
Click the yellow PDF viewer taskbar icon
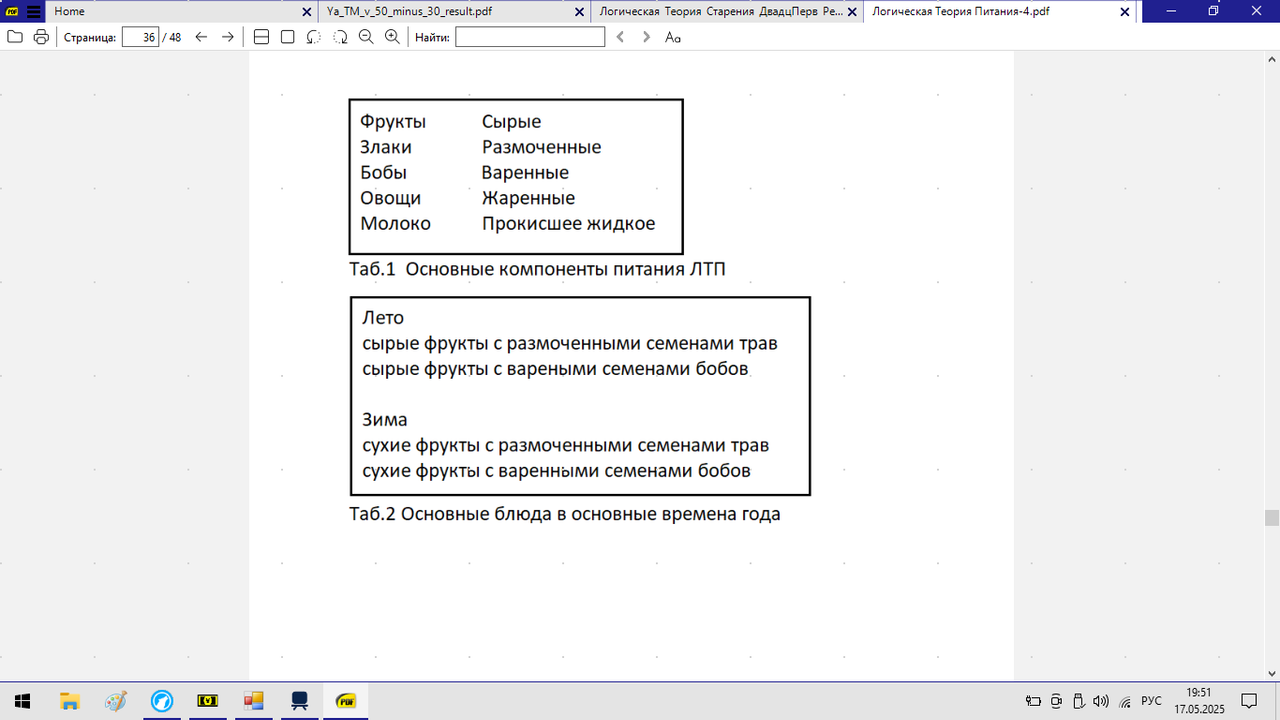coord(346,701)
